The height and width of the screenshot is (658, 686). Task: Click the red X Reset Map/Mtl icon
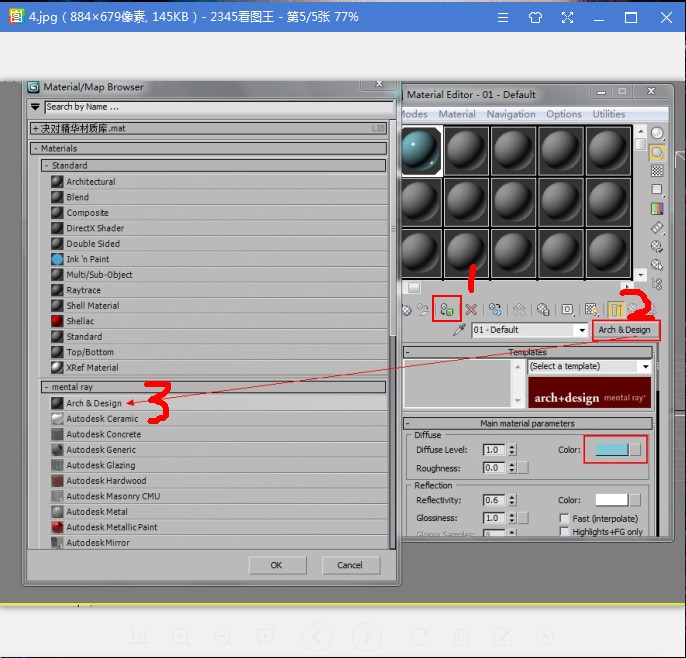coord(471,310)
